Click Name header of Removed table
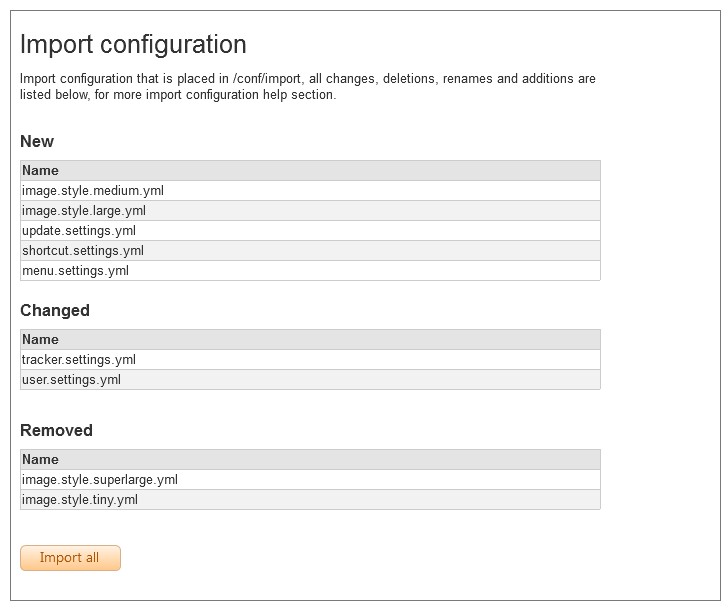The width and height of the screenshot is (728, 608). pos(40,459)
